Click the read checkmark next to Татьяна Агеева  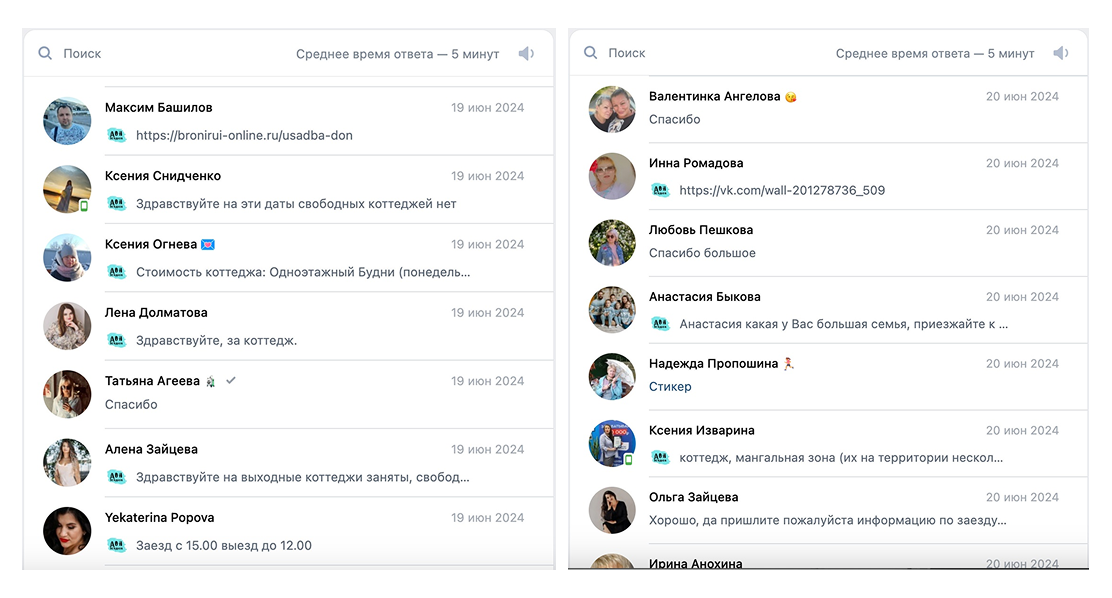click(x=230, y=381)
